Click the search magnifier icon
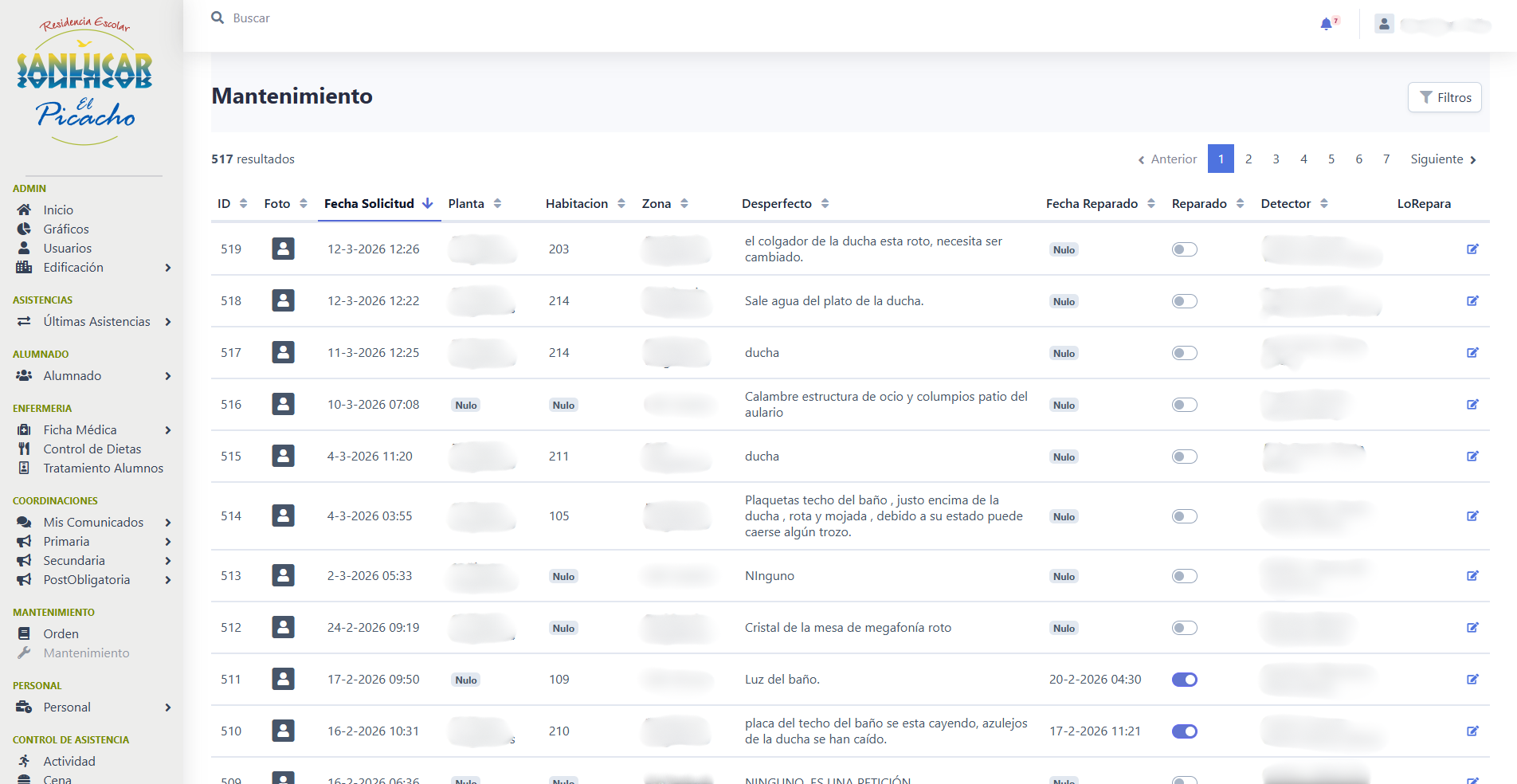This screenshot has width=1517, height=784. point(218,18)
